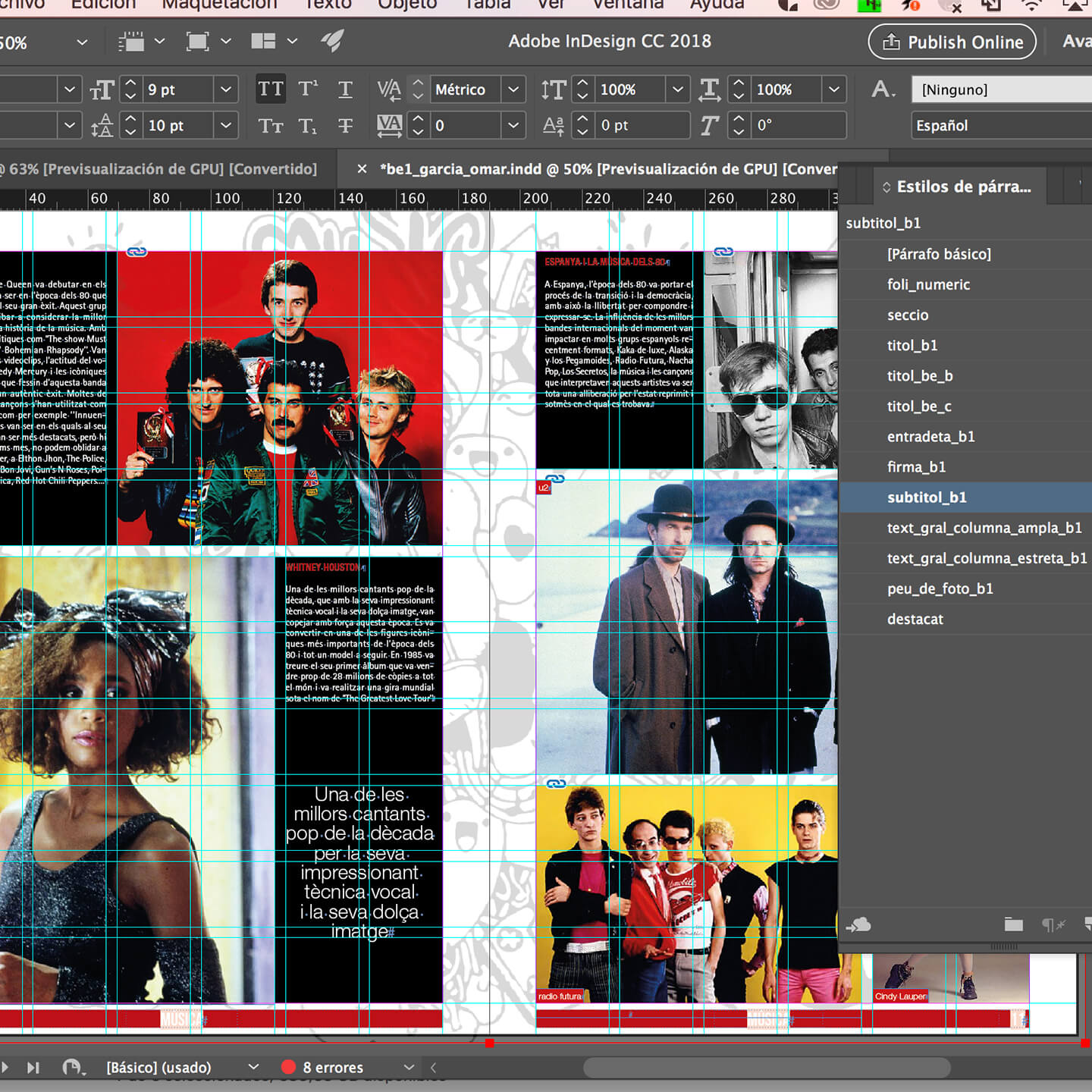Toggle Strikethrough formatting
The height and width of the screenshot is (1092, 1092).
(x=345, y=125)
